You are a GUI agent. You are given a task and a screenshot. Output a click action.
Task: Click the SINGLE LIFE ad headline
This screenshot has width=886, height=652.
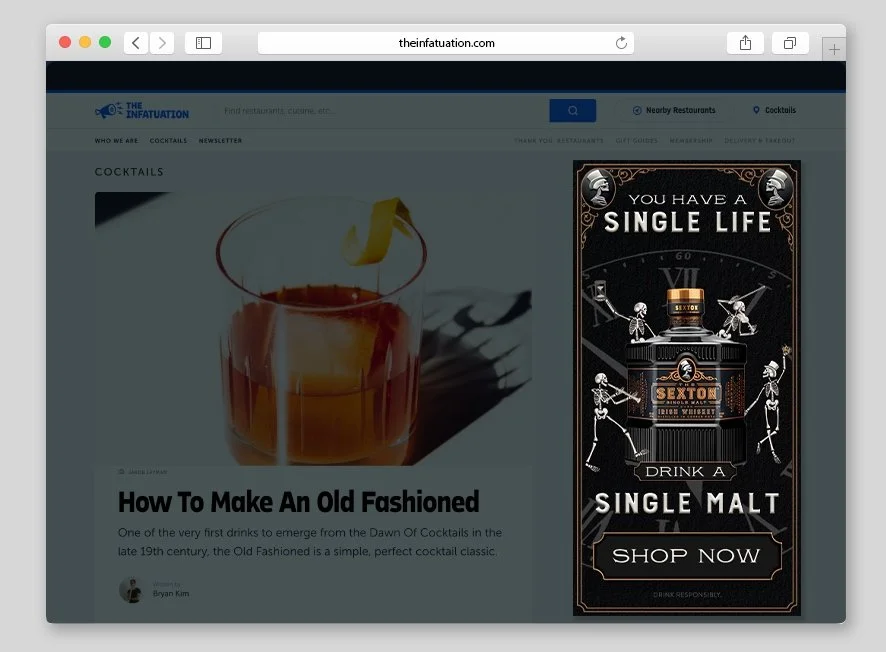coord(687,222)
